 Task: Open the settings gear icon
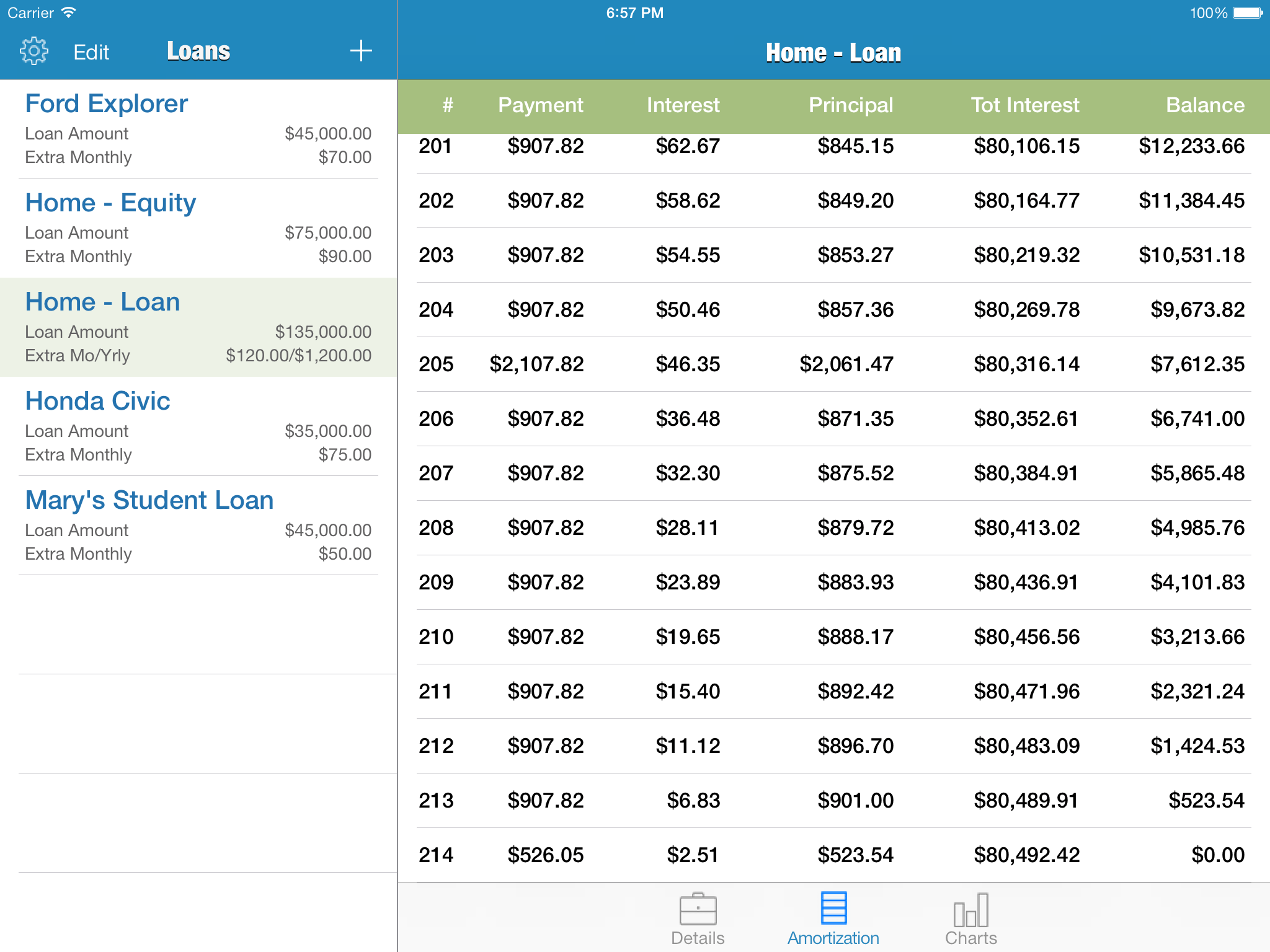pyautogui.click(x=34, y=51)
